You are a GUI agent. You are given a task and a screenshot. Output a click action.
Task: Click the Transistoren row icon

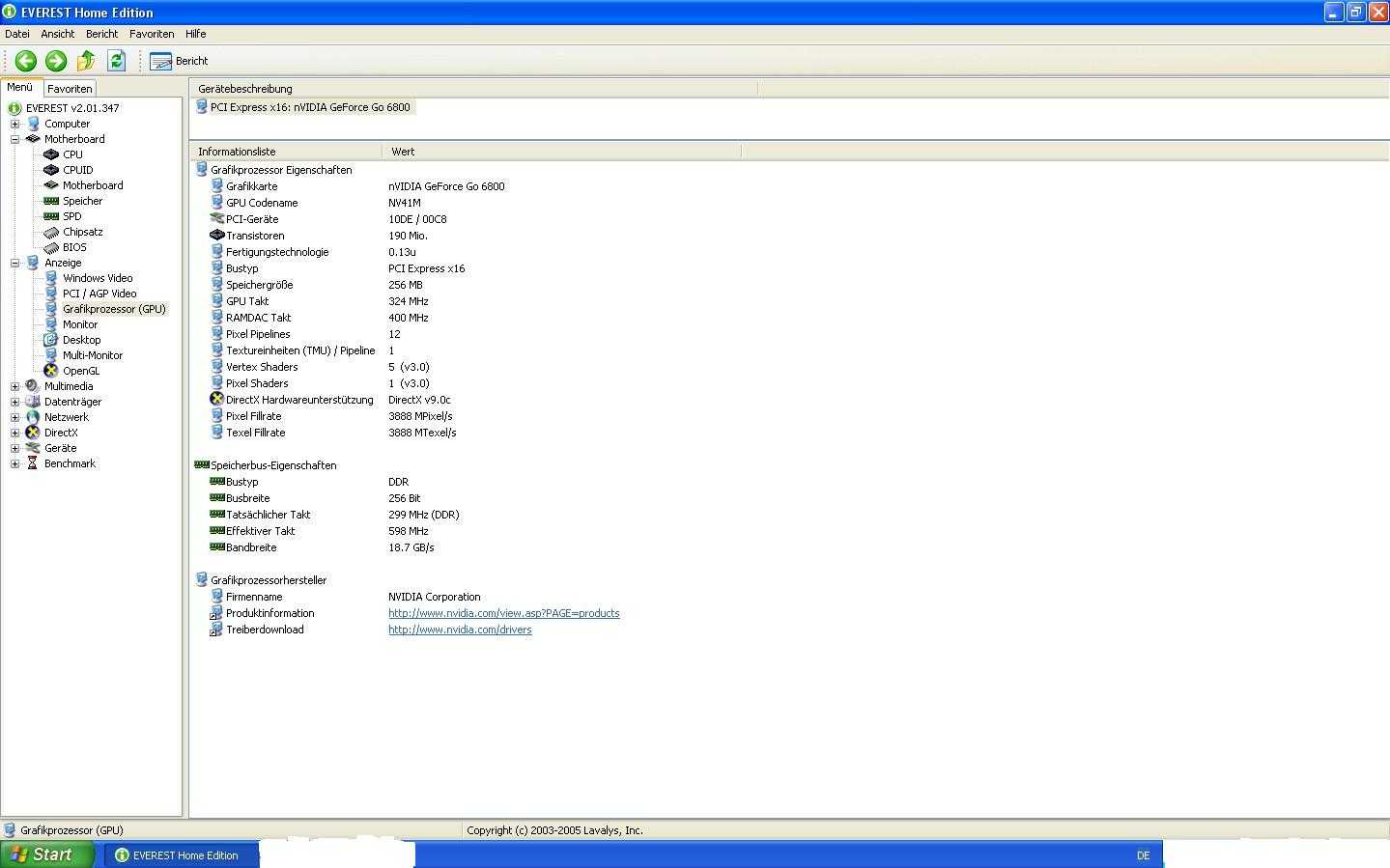[216, 236]
